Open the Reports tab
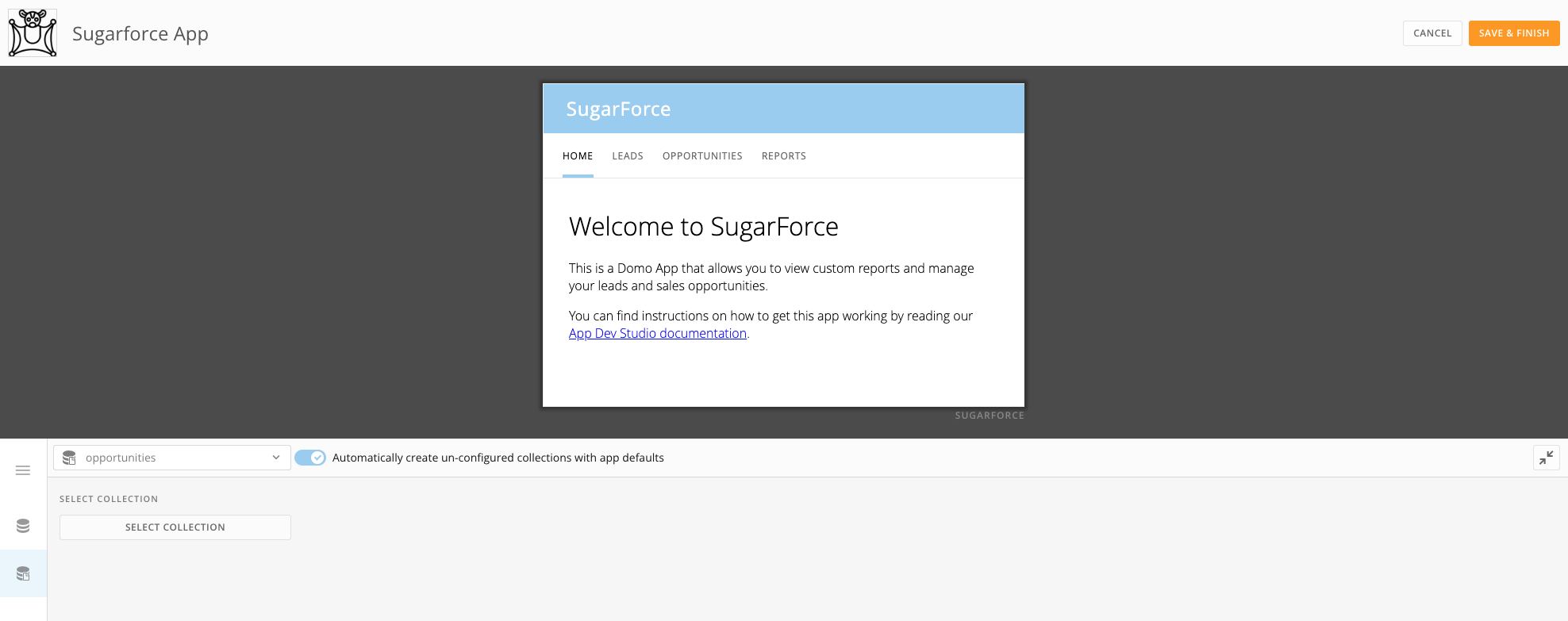Viewport: 1568px width, 621px height. [x=784, y=156]
